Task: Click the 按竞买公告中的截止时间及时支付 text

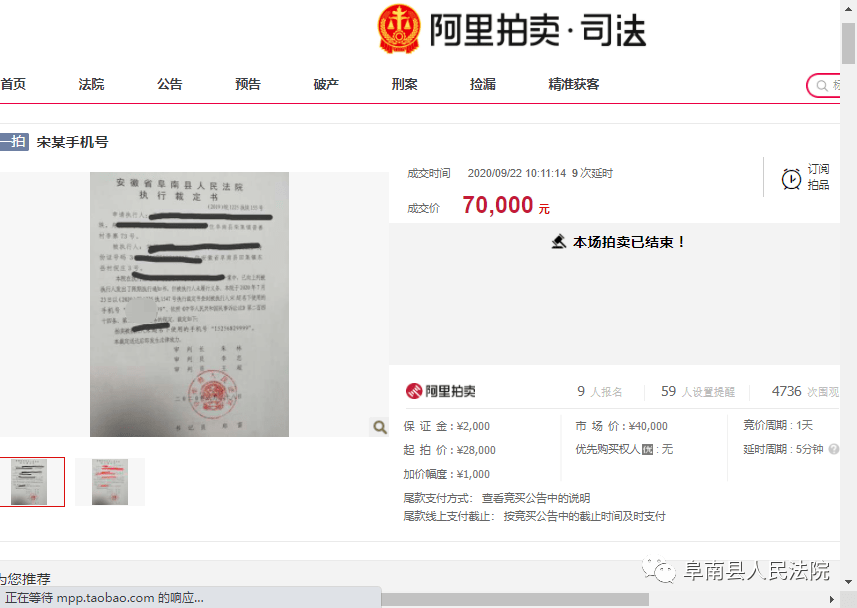Action: [x=584, y=516]
